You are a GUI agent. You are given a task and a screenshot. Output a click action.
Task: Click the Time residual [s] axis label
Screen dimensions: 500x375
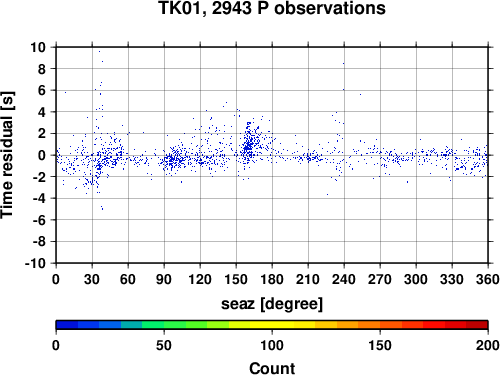click(x=7, y=155)
